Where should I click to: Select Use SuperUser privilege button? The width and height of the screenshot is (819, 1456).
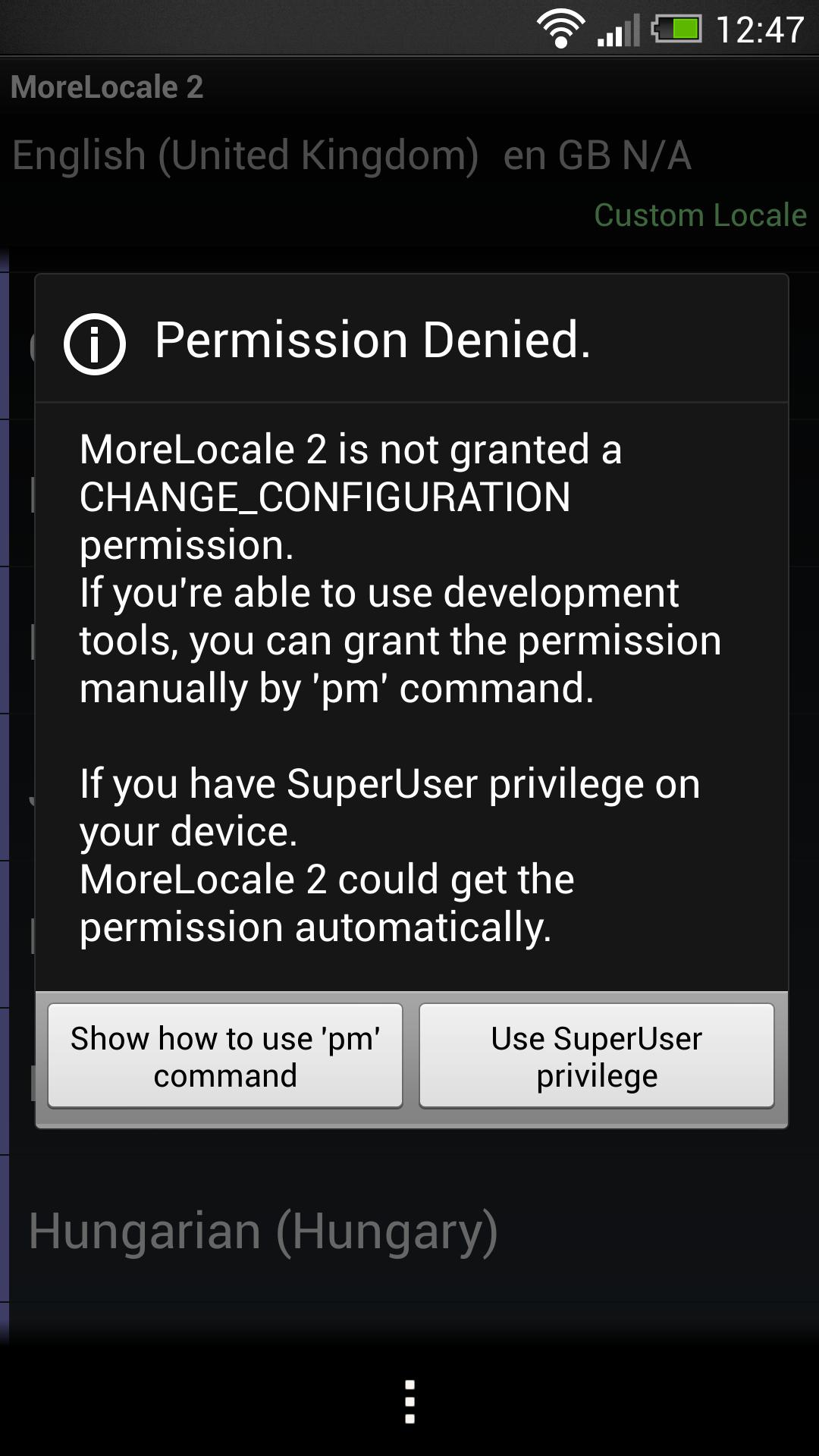tap(597, 1056)
